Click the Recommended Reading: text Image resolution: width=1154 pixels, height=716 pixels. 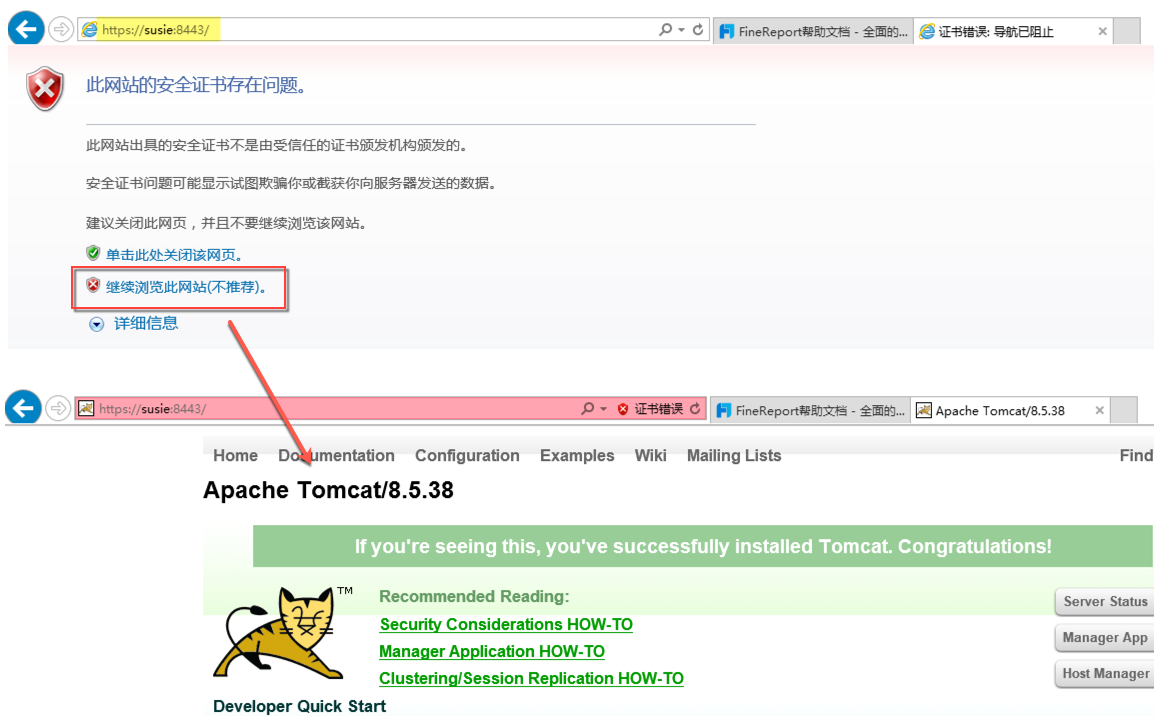pos(474,596)
